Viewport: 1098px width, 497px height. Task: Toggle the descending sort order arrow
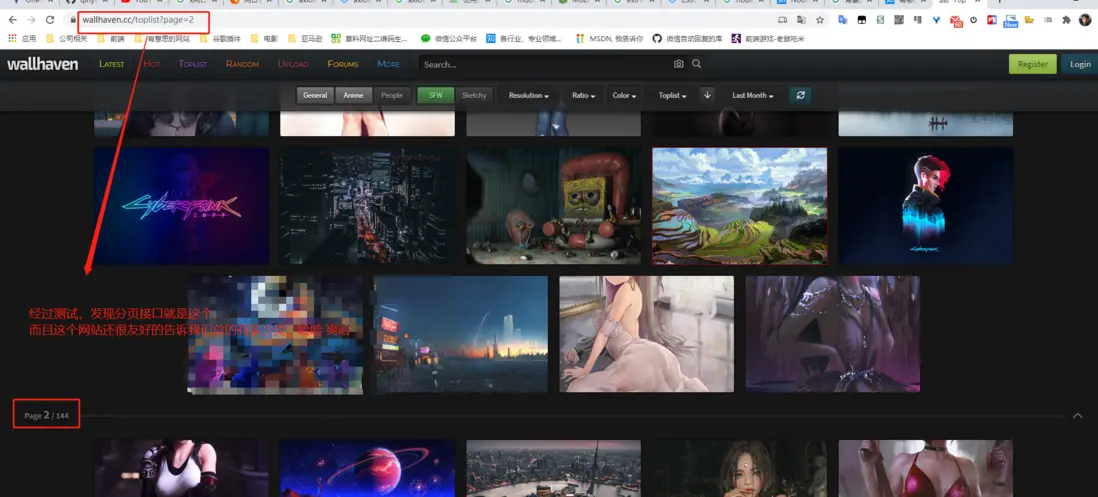point(708,95)
